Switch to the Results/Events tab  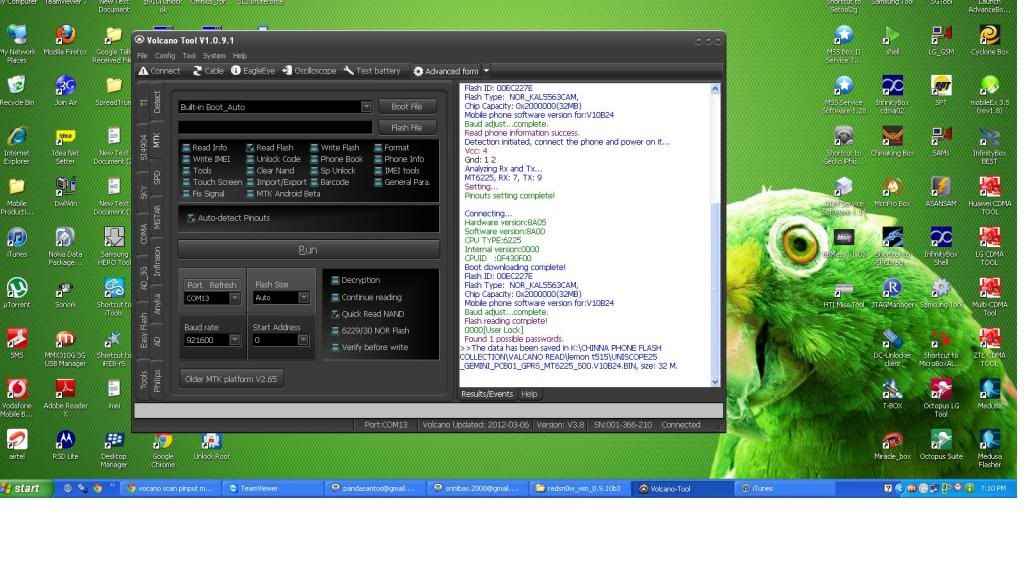click(x=487, y=394)
